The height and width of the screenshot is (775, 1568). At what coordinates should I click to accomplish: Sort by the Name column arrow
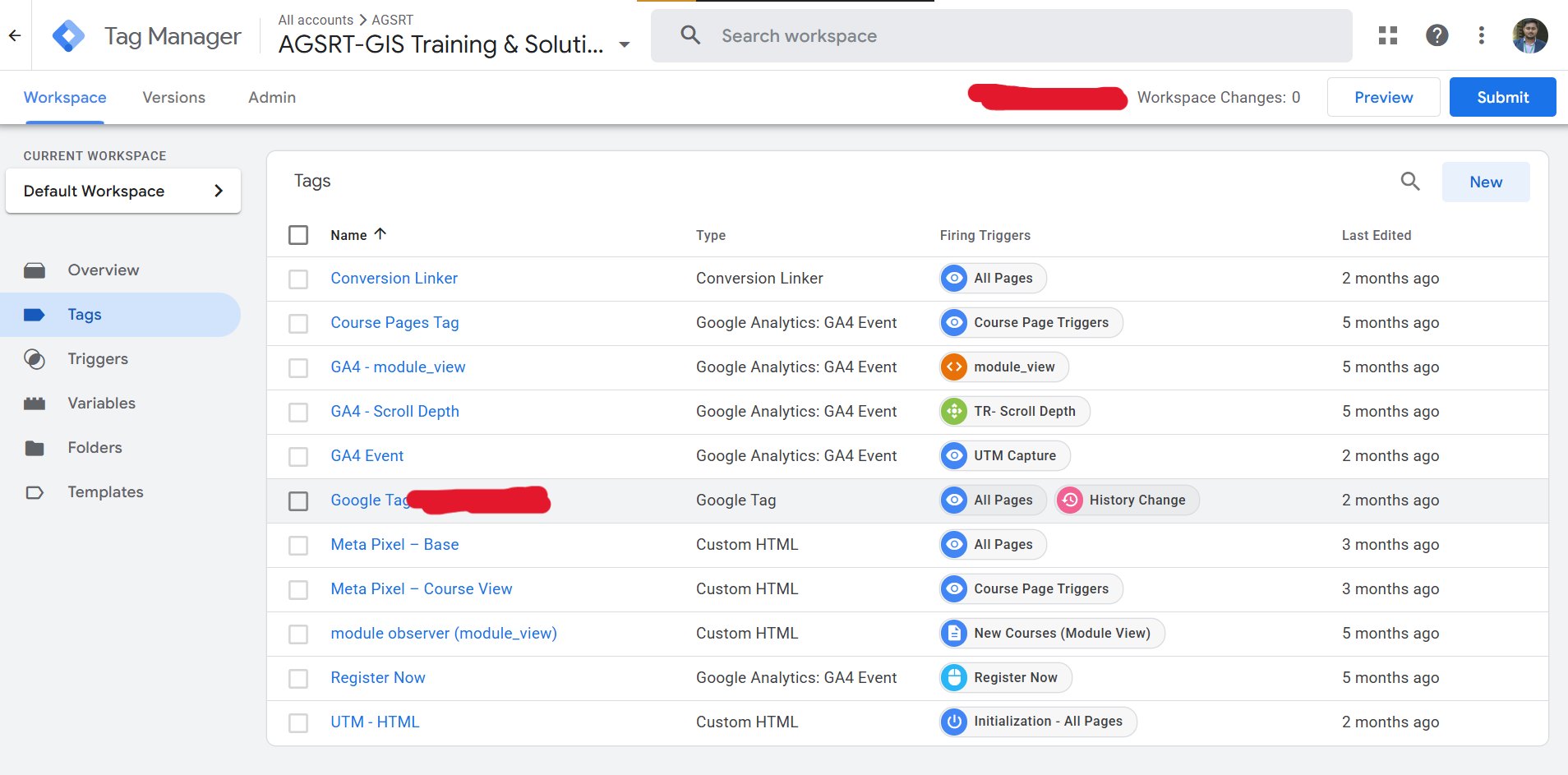click(x=380, y=234)
